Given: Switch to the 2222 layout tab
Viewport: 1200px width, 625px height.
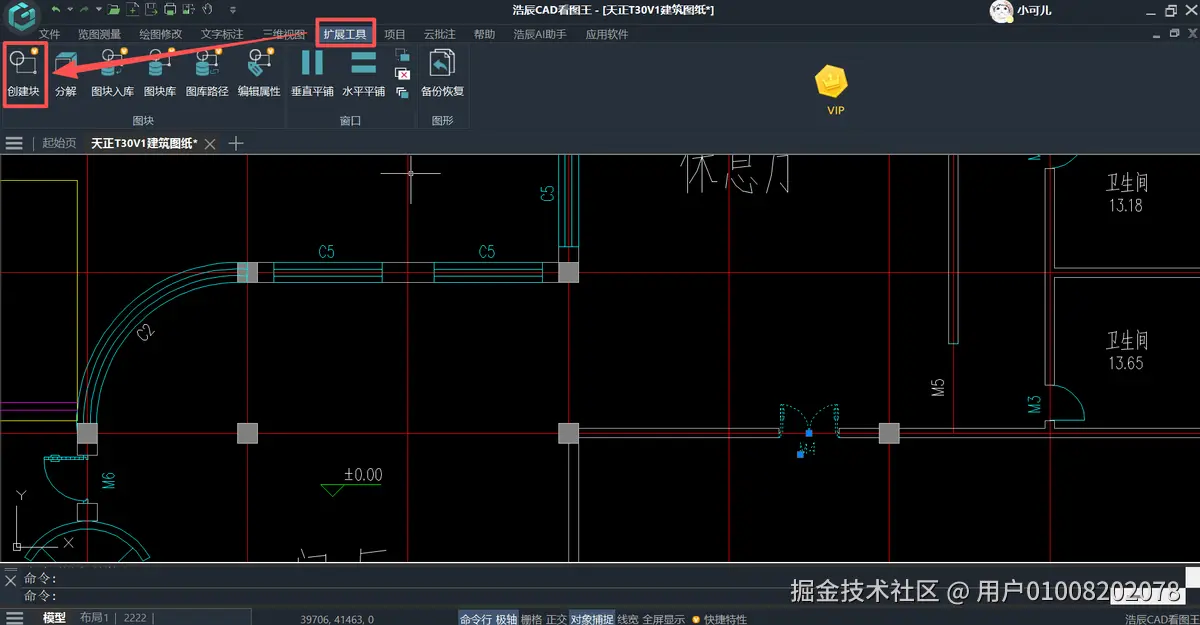Looking at the screenshot, I should [135, 618].
